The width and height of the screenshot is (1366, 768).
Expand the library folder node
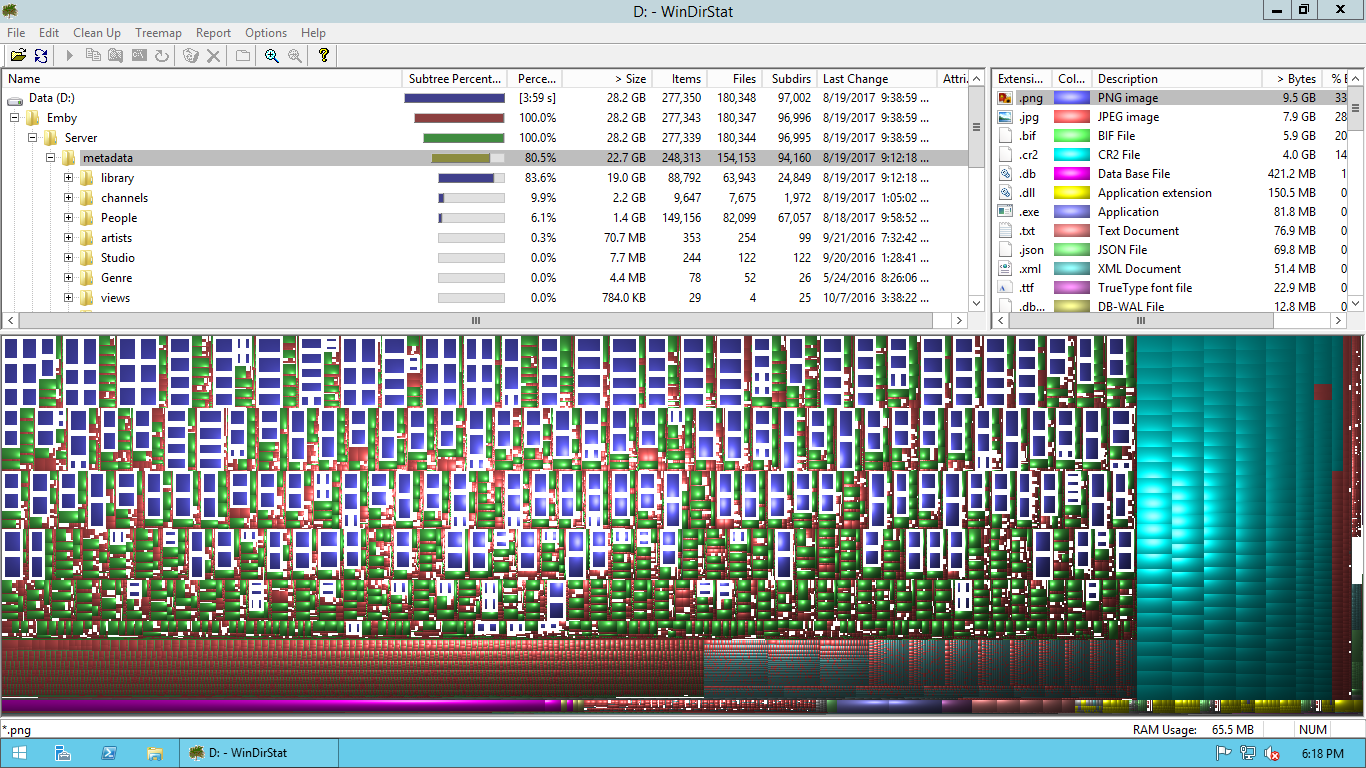(x=69, y=178)
